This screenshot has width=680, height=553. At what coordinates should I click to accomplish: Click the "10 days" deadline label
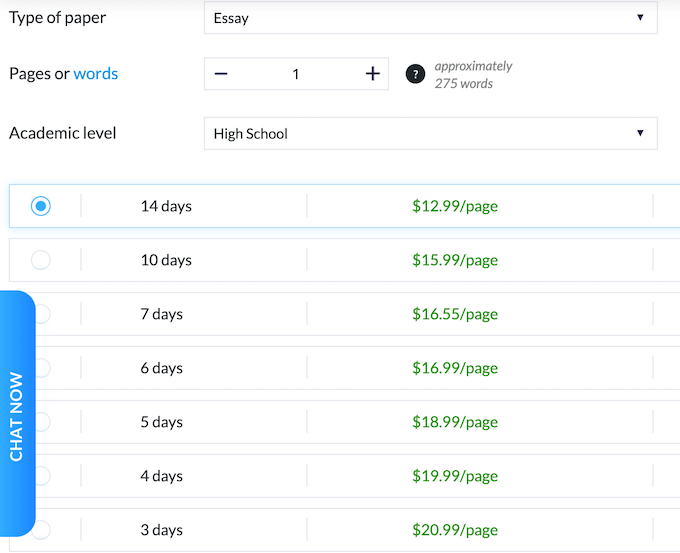166,260
